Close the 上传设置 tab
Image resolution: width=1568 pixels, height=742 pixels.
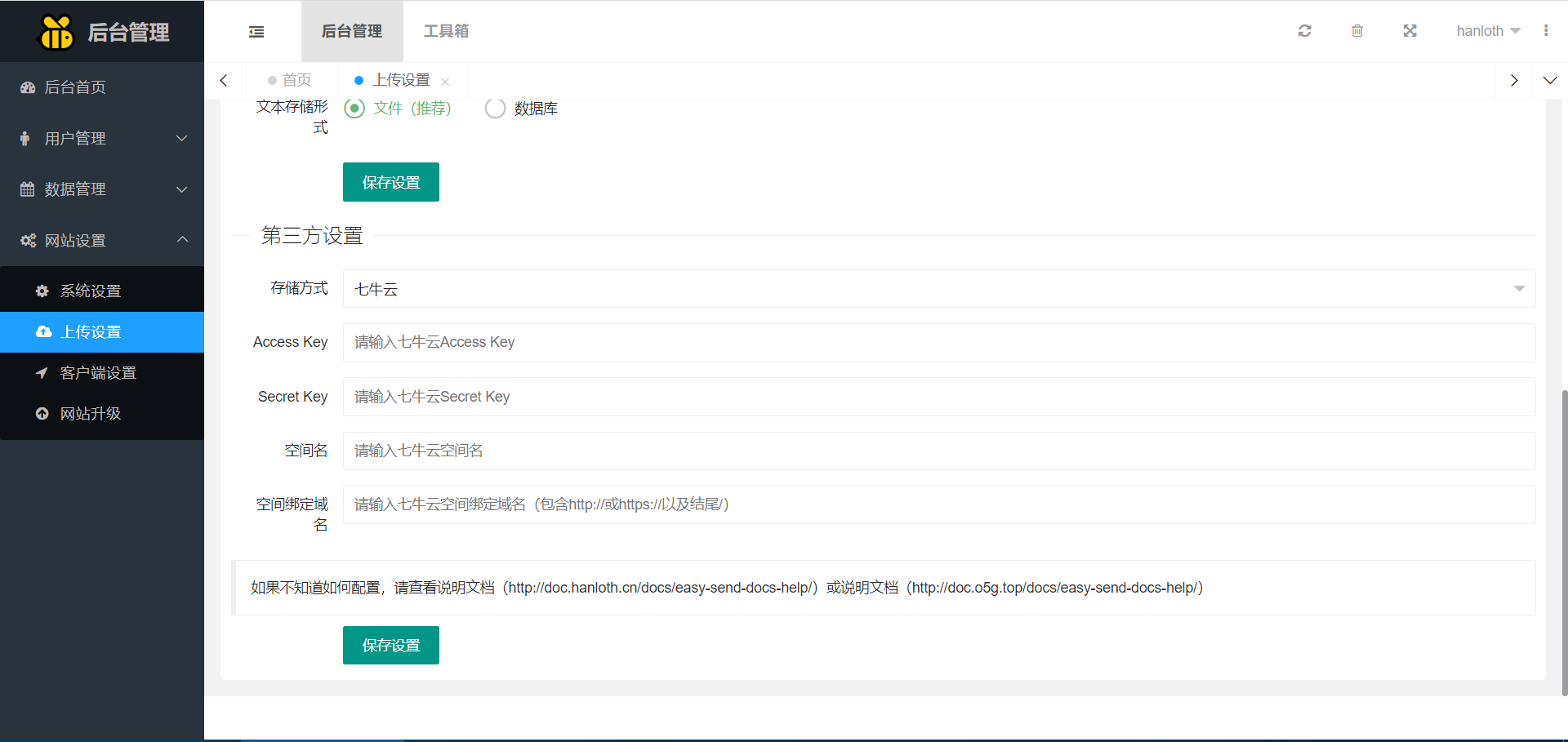click(x=445, y=81)
